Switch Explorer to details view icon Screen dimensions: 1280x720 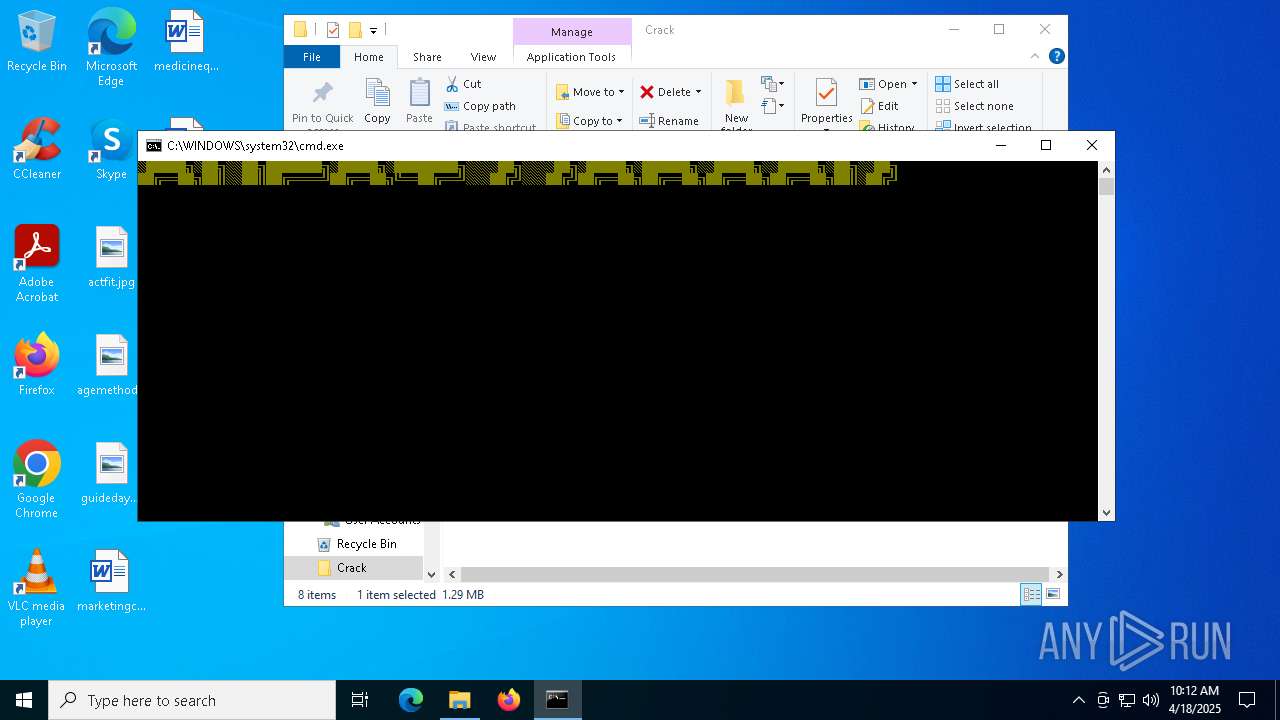click(1030, 594)
